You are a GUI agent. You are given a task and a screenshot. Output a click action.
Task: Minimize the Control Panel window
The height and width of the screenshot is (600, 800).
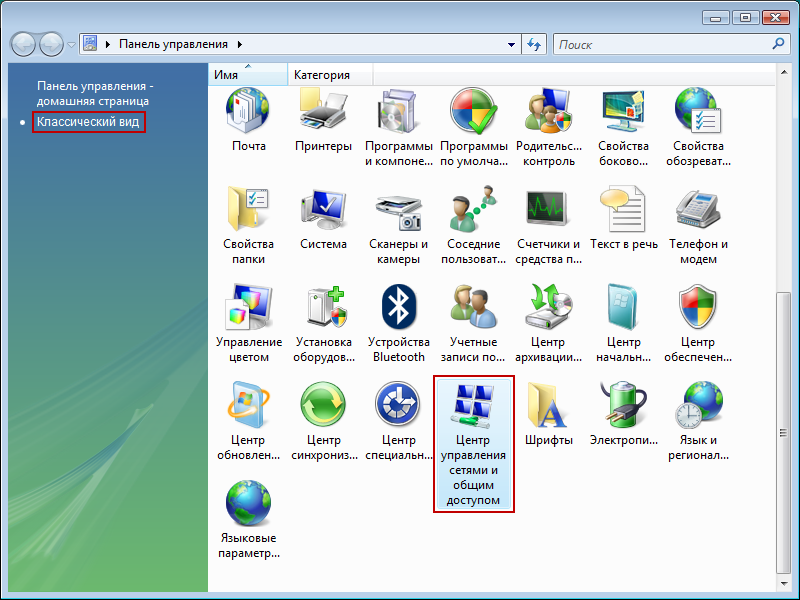tap(715, 18)
